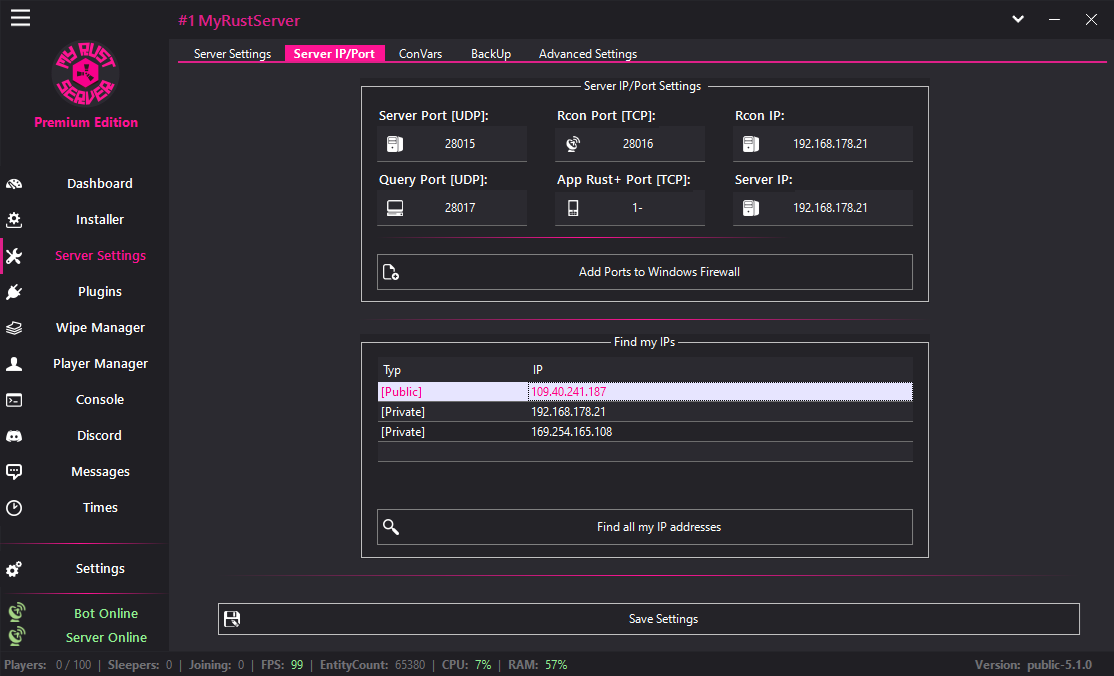Screen dimensions: 1114x676
Task: Open Times in the sidebar
Action: click(x=100, y=508)
